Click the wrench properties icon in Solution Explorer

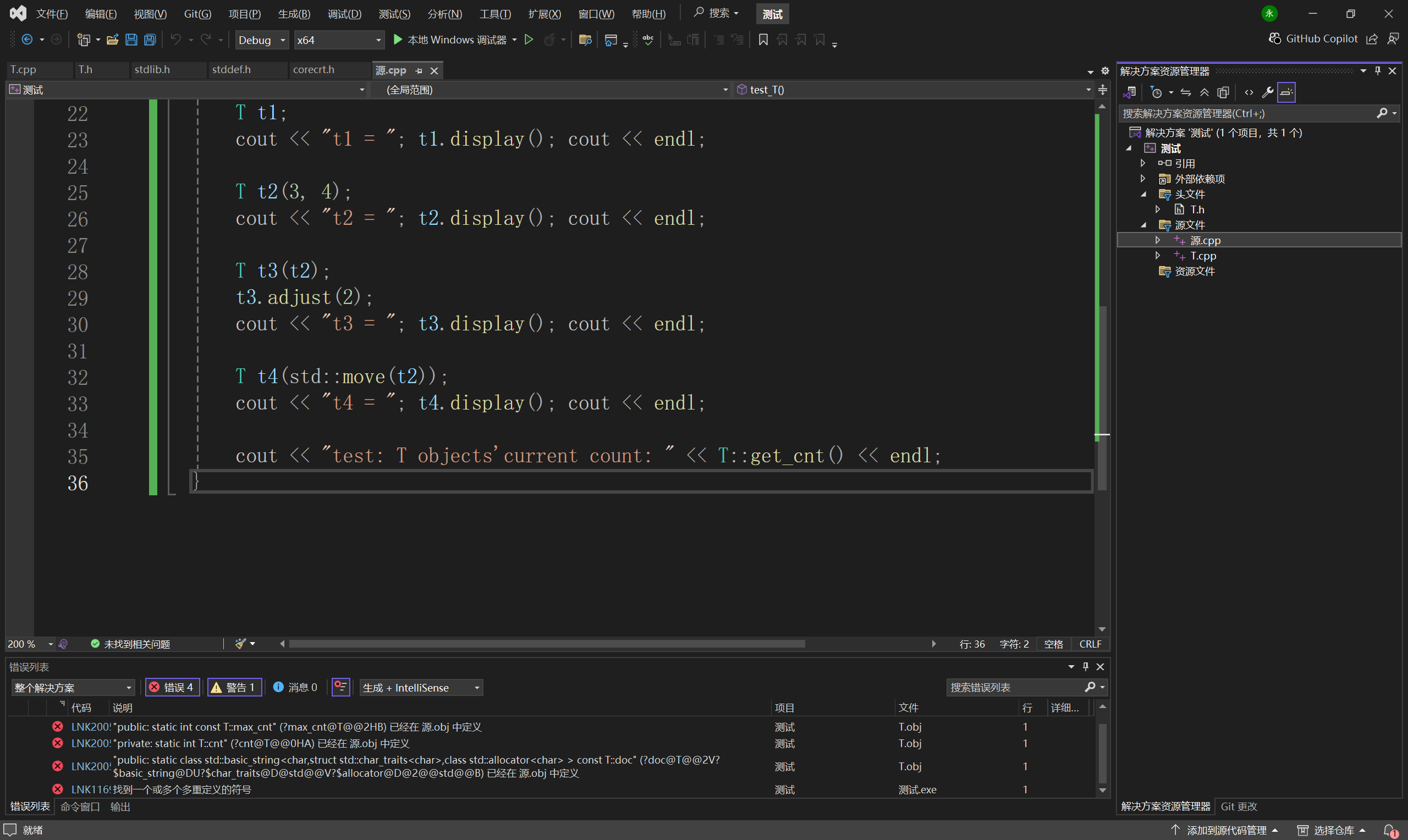click(x=1268, y=92)
